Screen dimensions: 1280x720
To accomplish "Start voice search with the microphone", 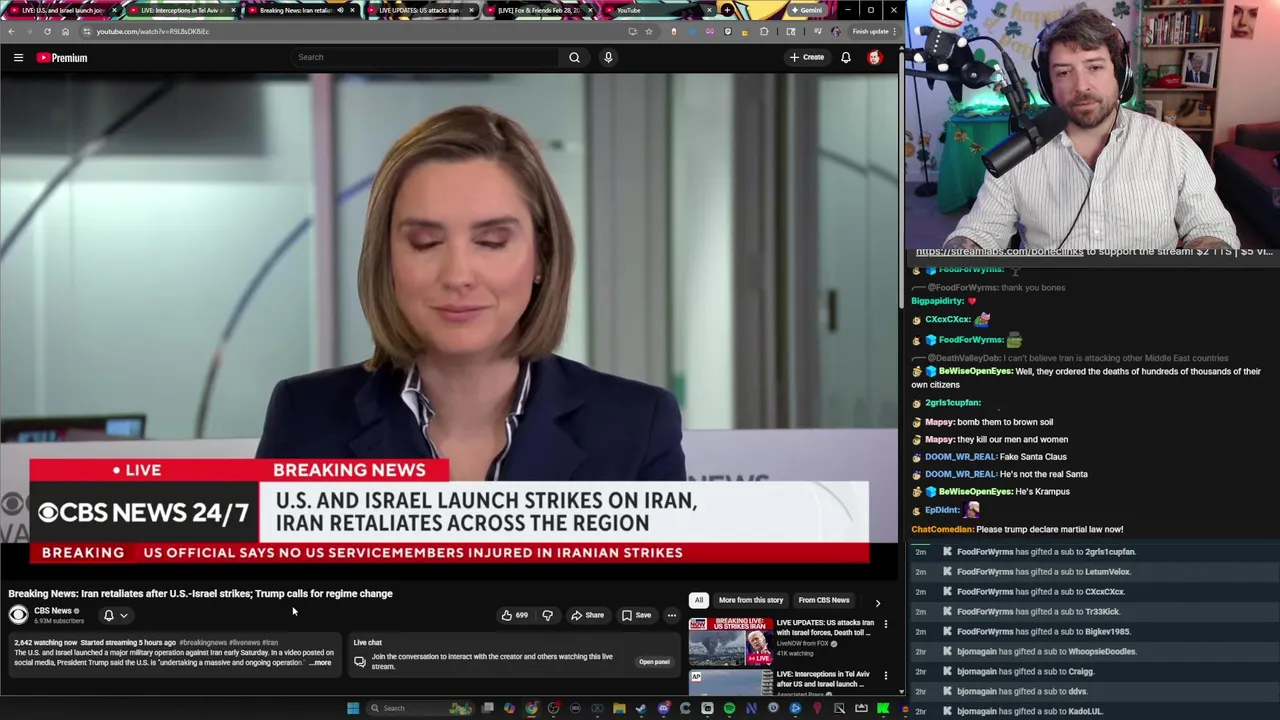I will point(608,57).
